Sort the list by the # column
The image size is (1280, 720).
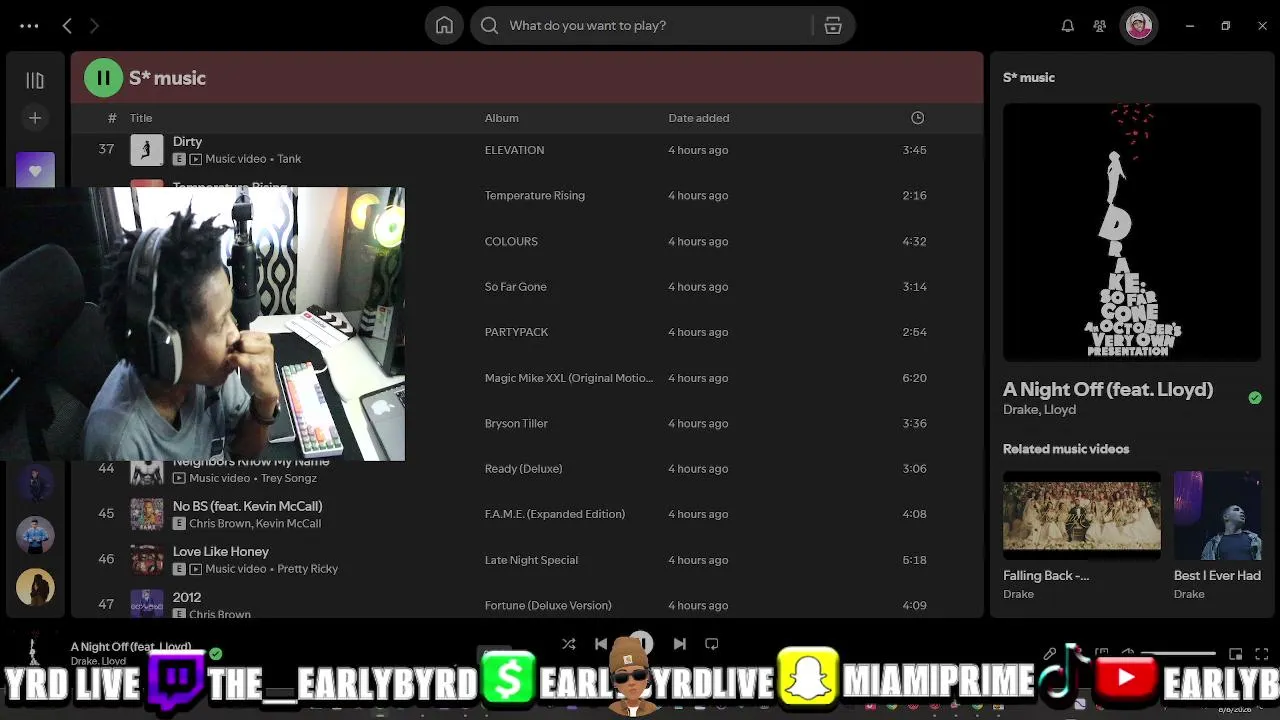click(112, 118)
